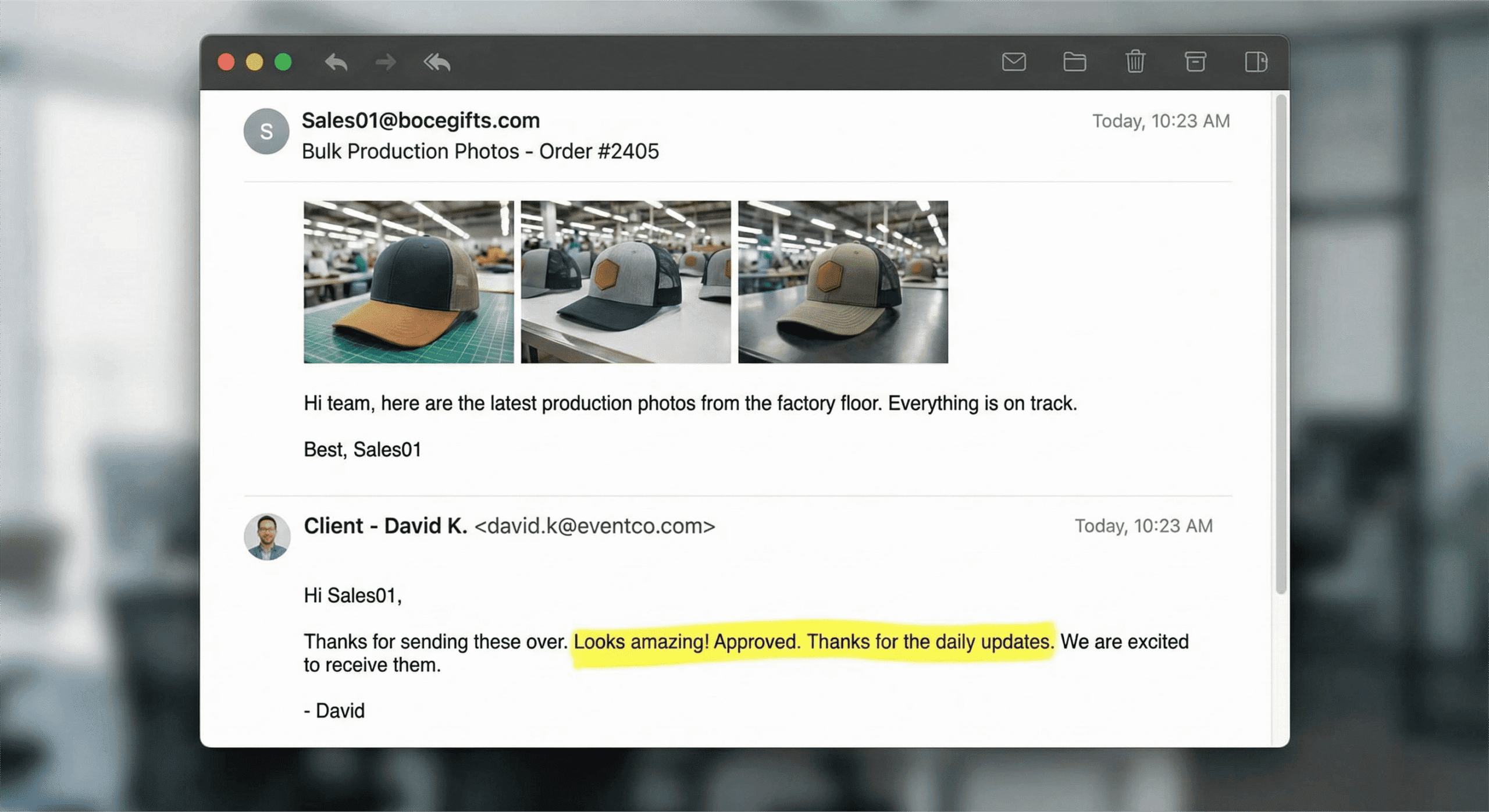Click David K.'s profile photo

[x=267, y=536]
